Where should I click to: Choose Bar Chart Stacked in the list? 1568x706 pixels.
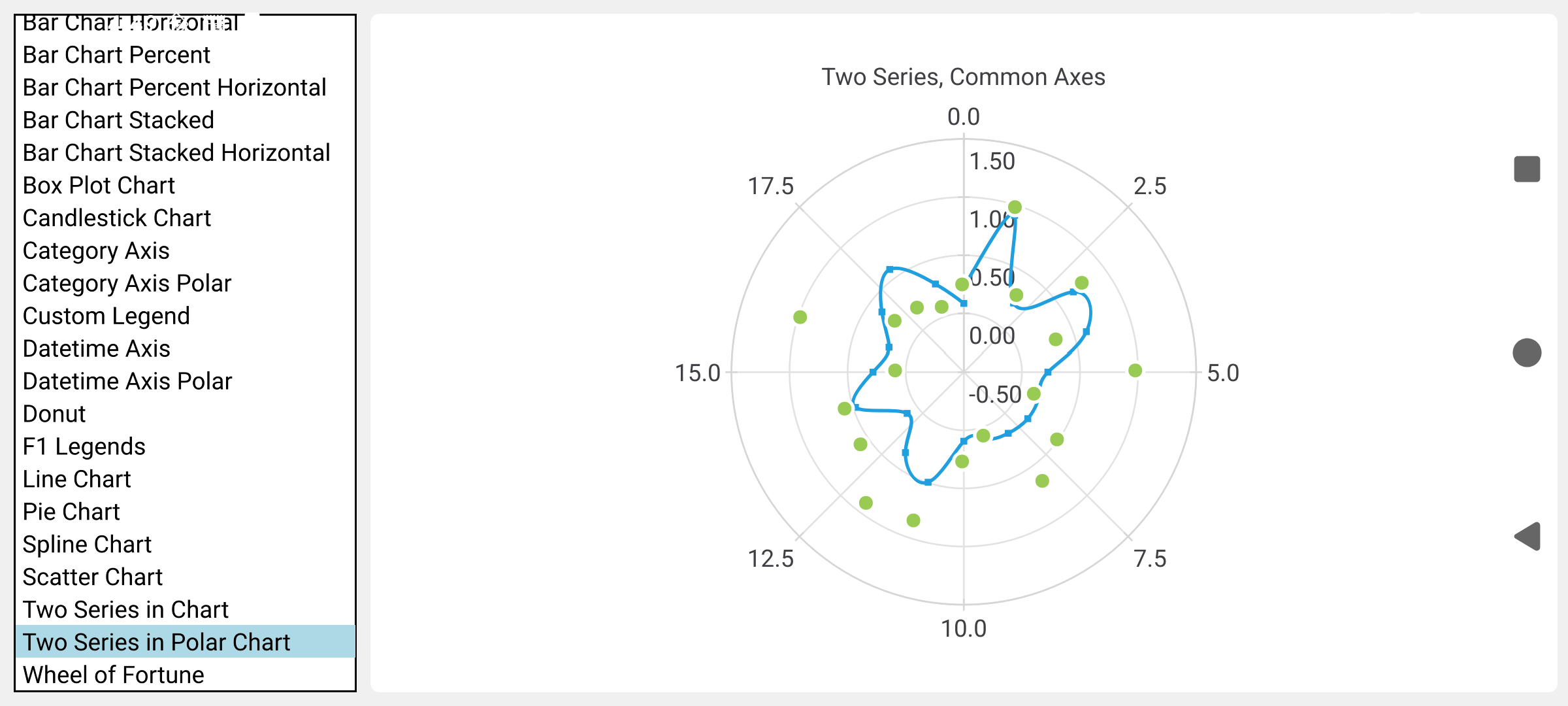pos(118,120)
